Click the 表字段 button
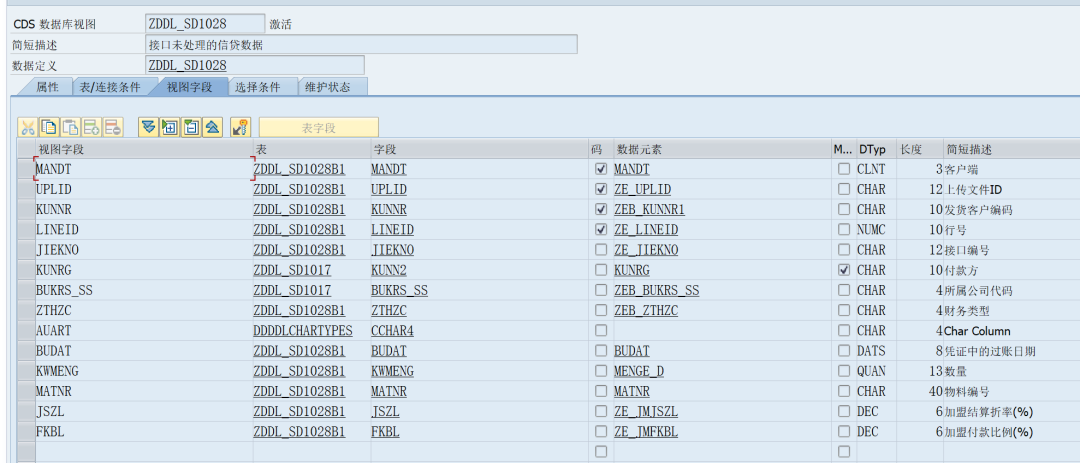This screenshot has width=1080, height=463. click(318, 127)
